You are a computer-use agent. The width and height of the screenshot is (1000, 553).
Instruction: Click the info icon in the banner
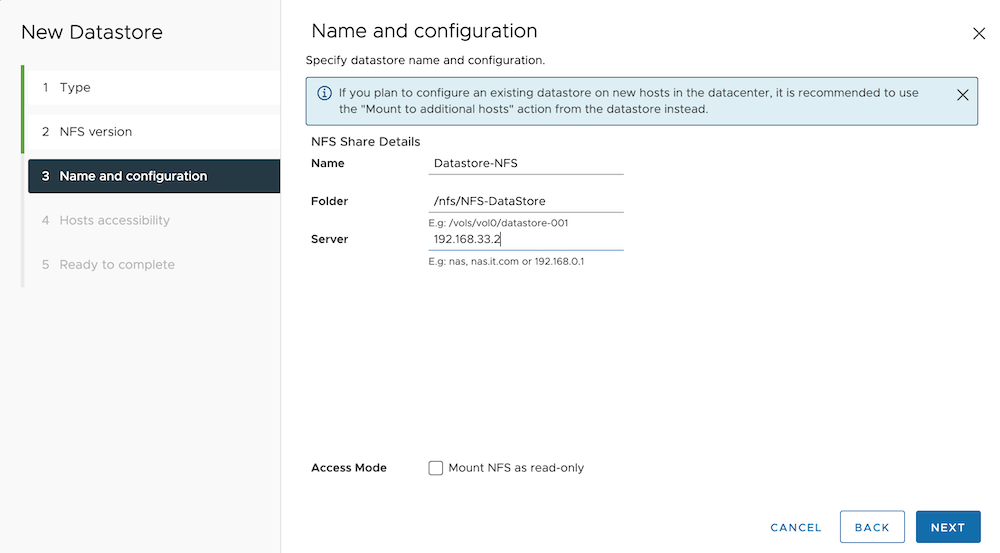(x=324, y=93)
